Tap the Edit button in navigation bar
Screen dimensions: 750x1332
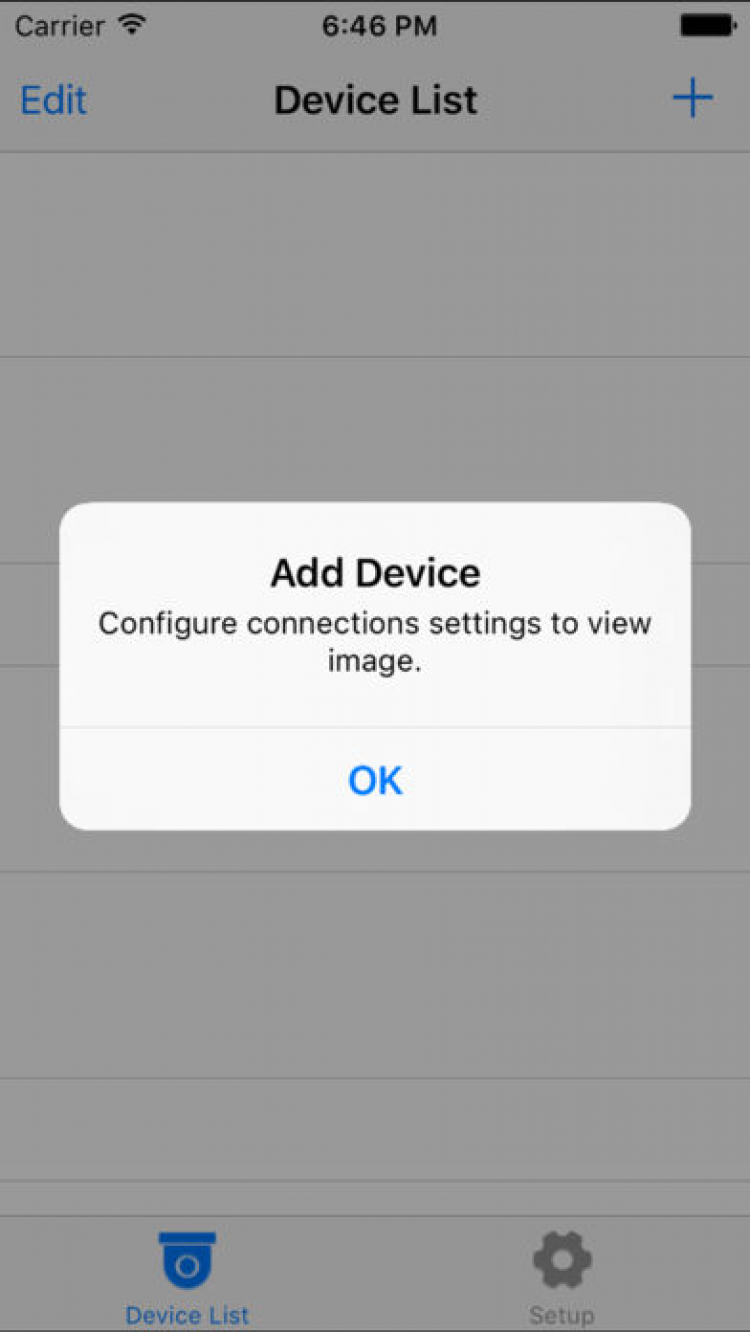coord(54,100)
